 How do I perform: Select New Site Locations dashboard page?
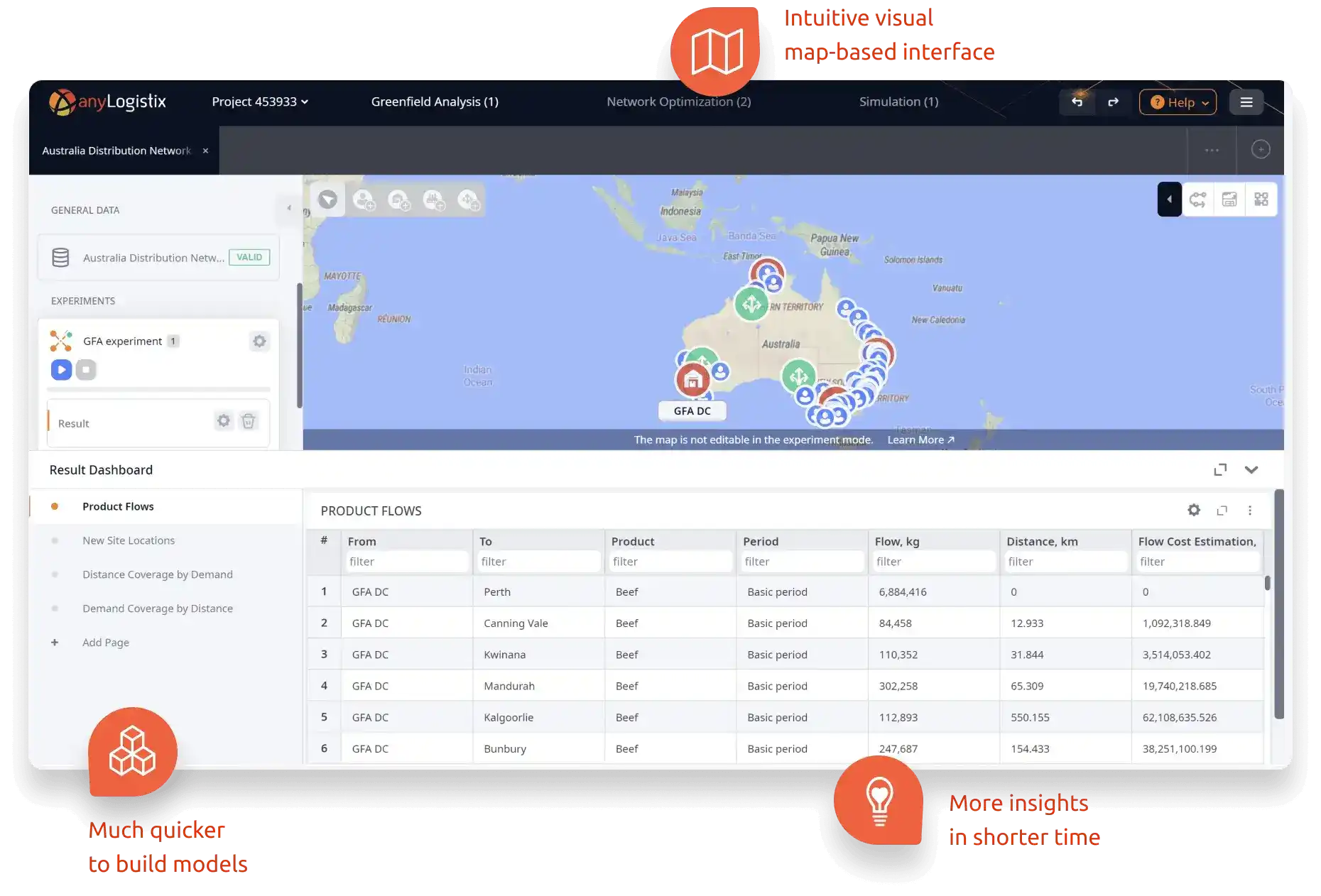tap(129, 540)
